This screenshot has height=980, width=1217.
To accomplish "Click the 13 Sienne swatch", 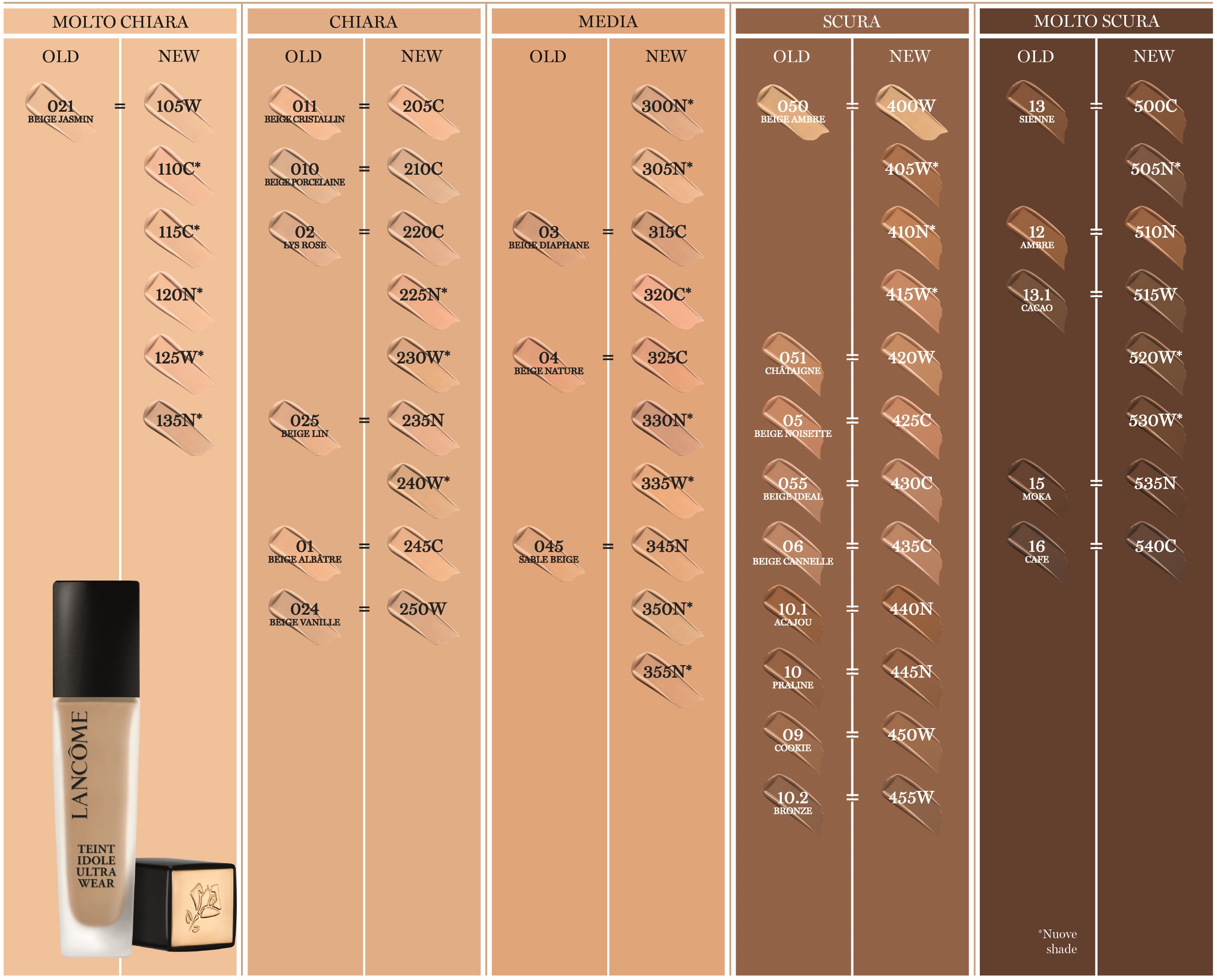I will point(1037,112).
